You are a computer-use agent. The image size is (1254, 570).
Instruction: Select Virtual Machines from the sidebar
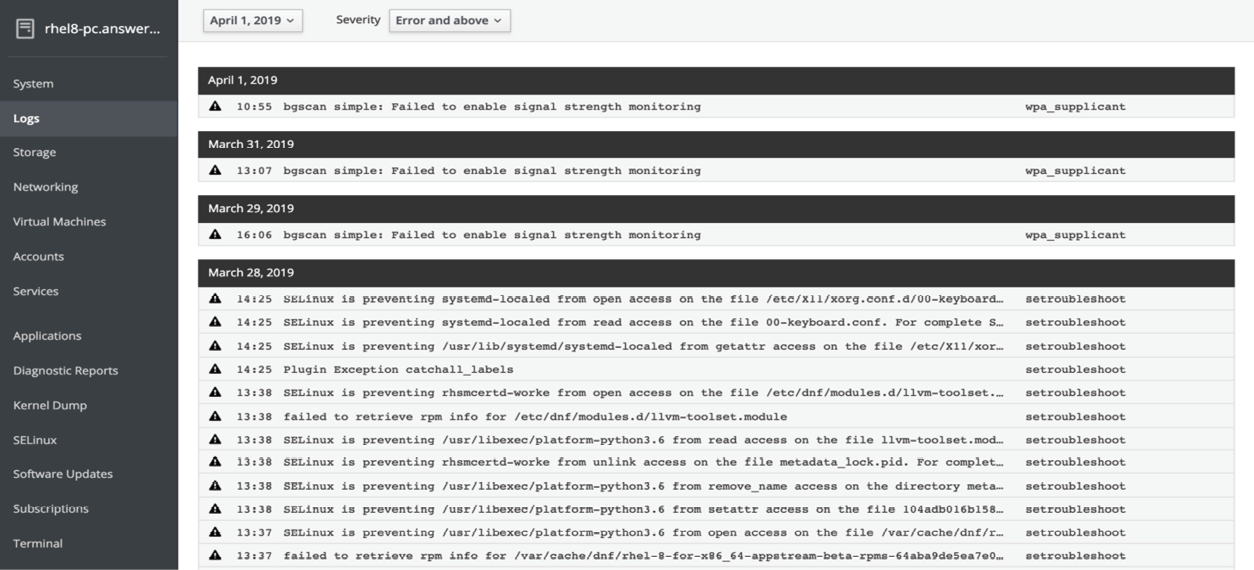click(59, 222)
